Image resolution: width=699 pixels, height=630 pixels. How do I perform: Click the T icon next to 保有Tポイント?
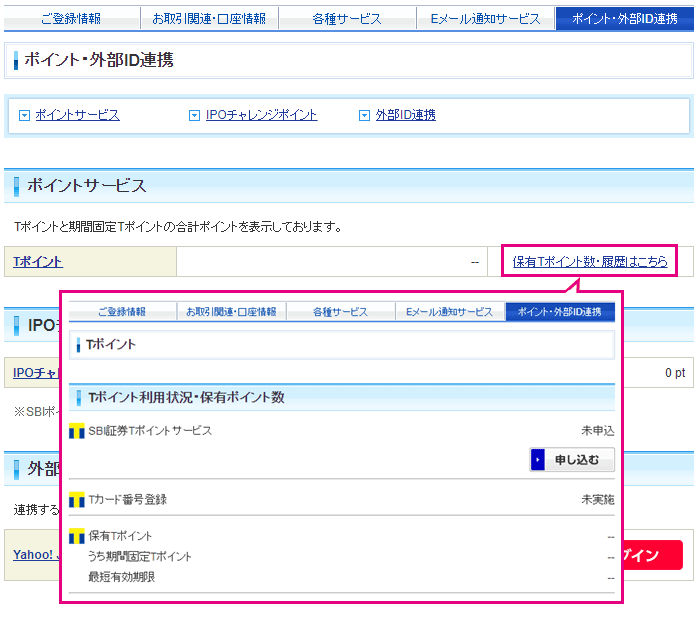[x=77, y=537]
